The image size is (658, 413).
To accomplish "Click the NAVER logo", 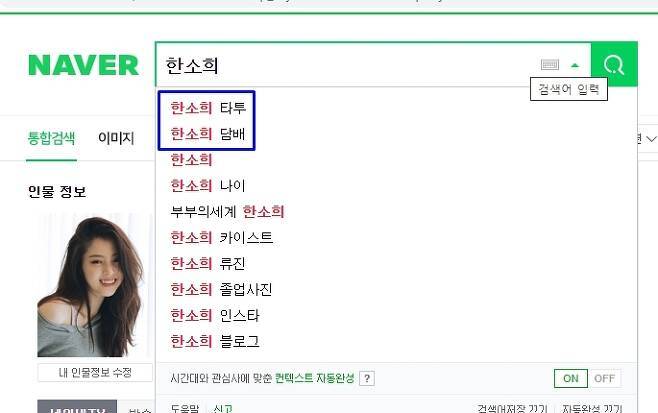I will 83,65.
